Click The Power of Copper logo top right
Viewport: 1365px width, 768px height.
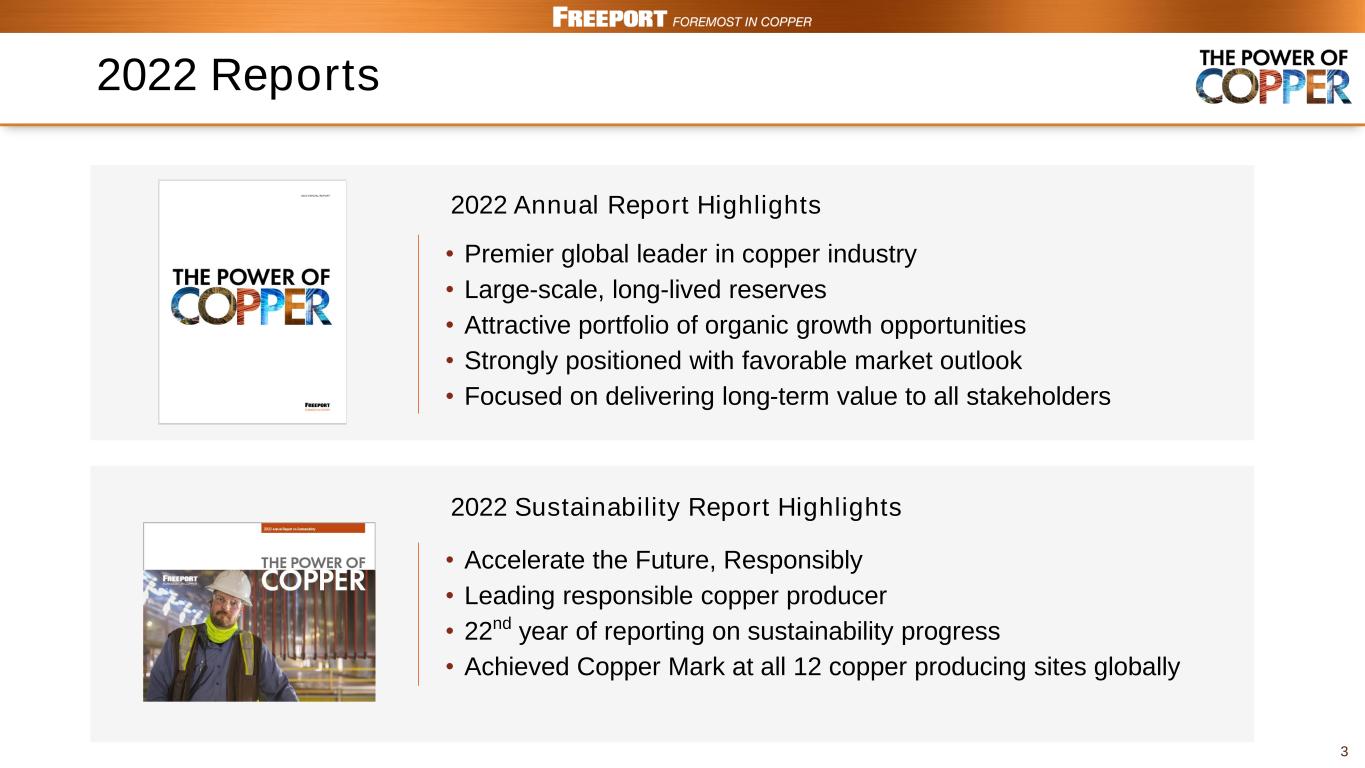[x=1275, y=76]
